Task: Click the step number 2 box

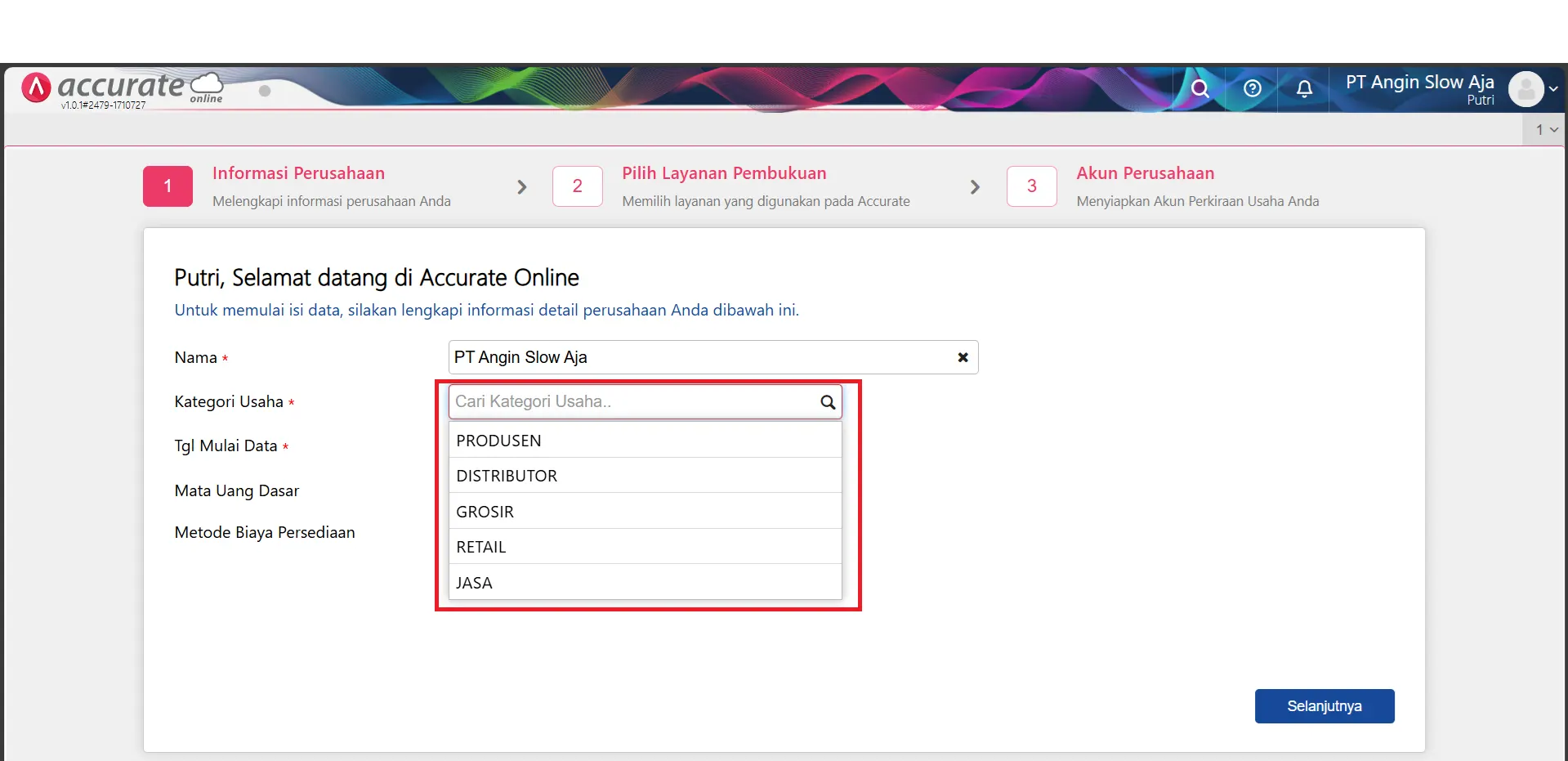Action: tap(578, 186)
